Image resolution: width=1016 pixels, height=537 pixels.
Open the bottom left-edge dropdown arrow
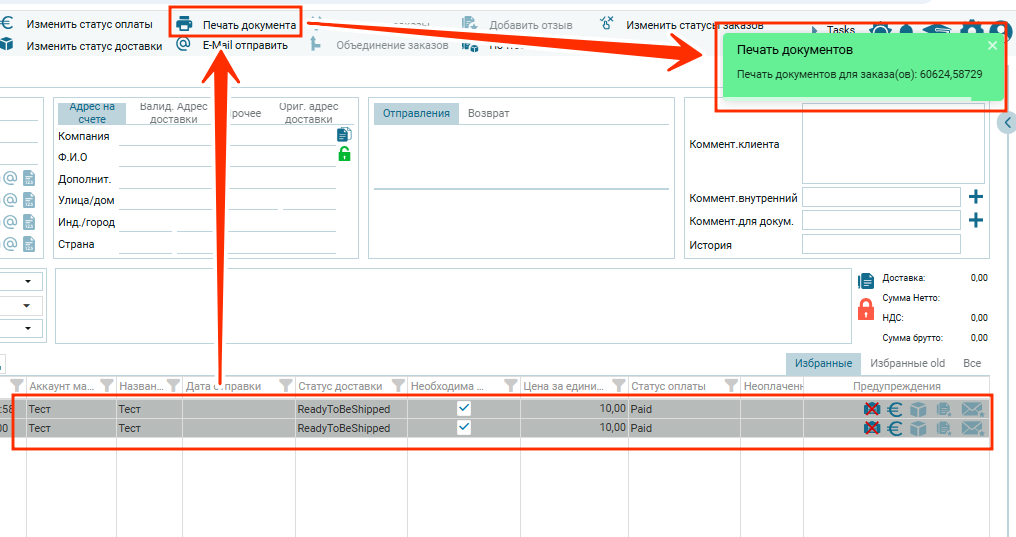(x=27, y=328)
